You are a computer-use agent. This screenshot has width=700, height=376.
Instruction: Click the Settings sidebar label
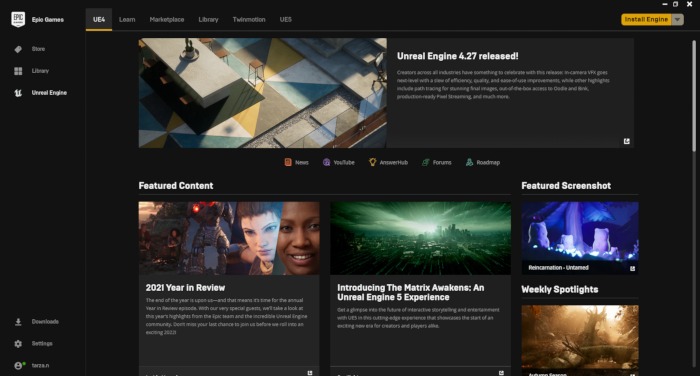pos(42,344)
